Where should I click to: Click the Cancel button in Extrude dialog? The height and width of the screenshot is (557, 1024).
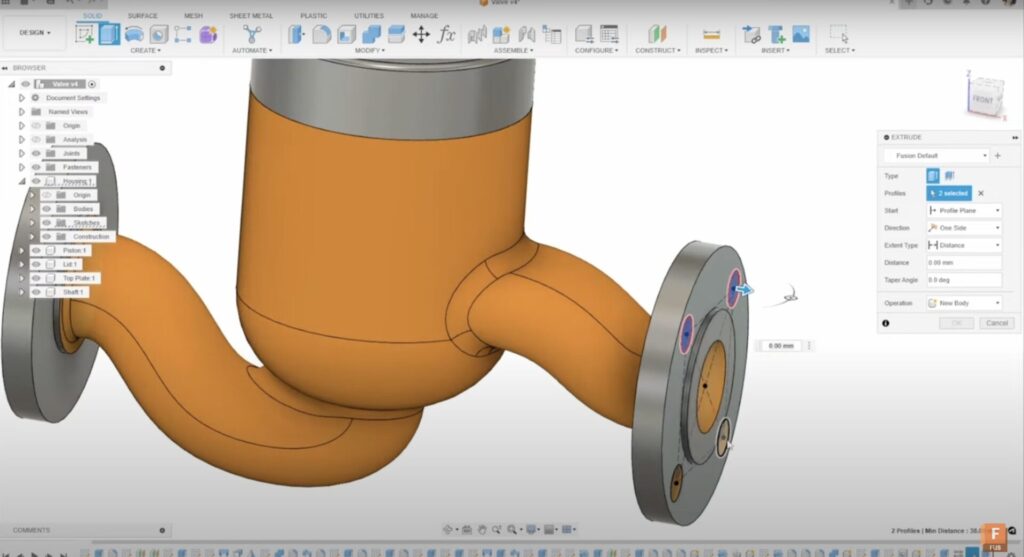[x=996, y=323]
